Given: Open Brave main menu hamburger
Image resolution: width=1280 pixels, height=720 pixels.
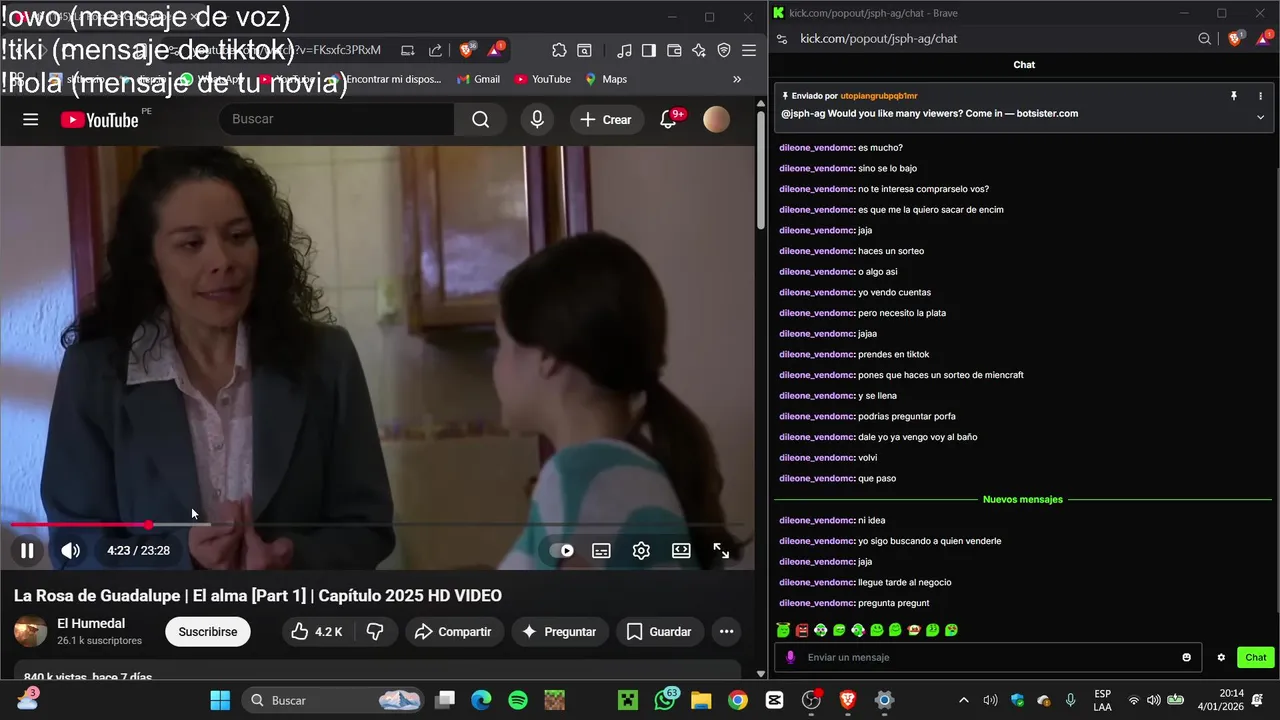Looking at the screenshot, I should (x=749, y=50).
